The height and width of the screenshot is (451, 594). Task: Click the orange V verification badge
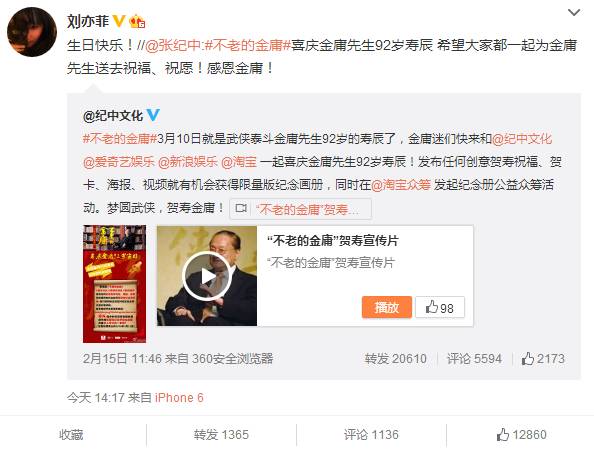point(119,21)
